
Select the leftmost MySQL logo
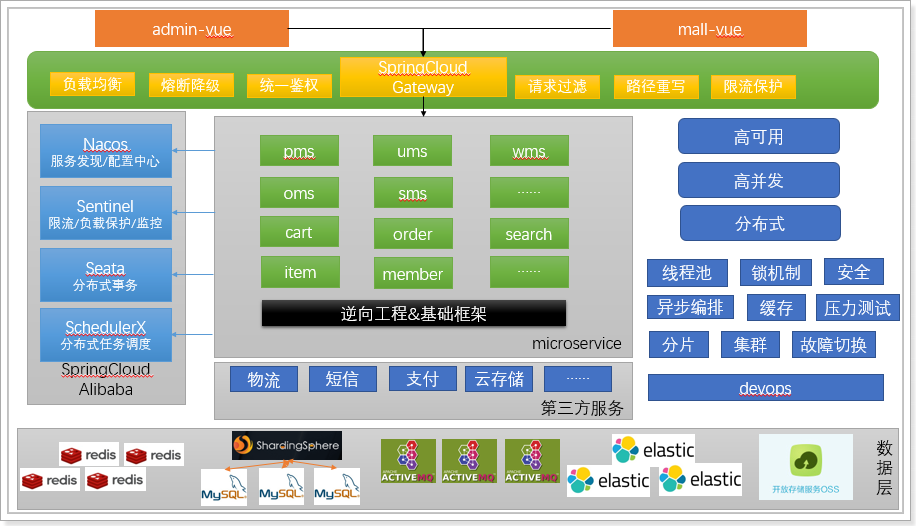pos(224,487)
